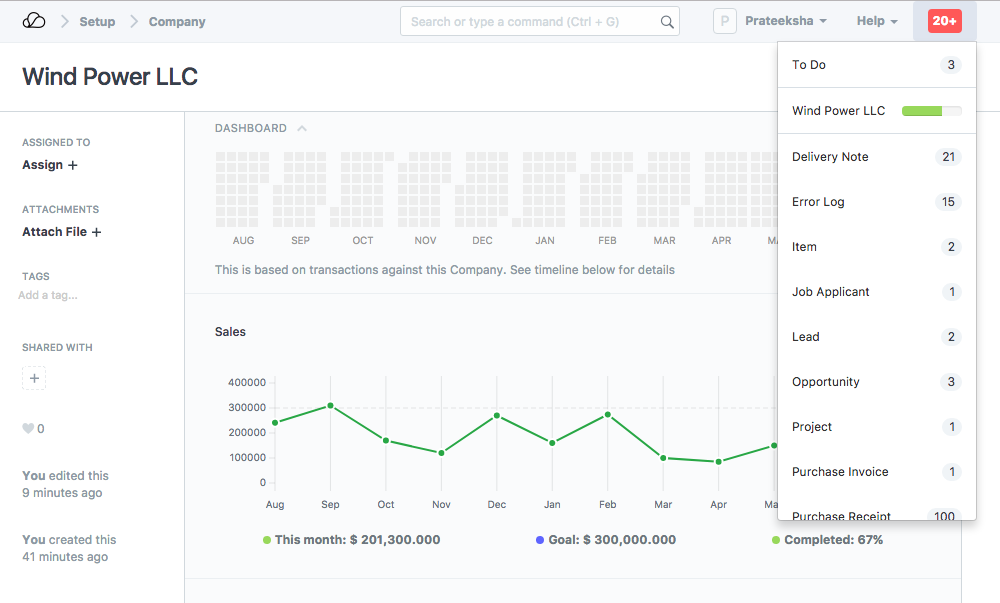Viewport: 1000px width, 603px height.
Task: Click the P user avatar icon
Action: (x=725, y=21)
